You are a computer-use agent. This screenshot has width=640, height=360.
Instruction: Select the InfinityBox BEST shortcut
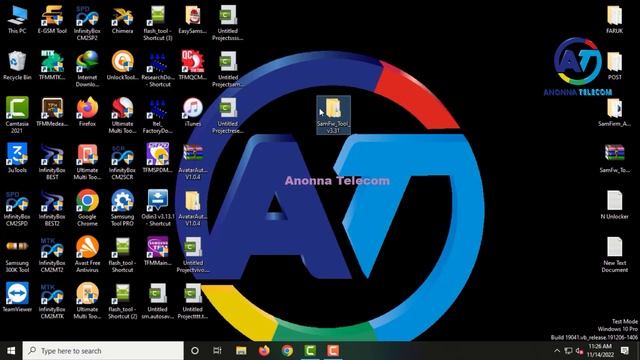52,162
